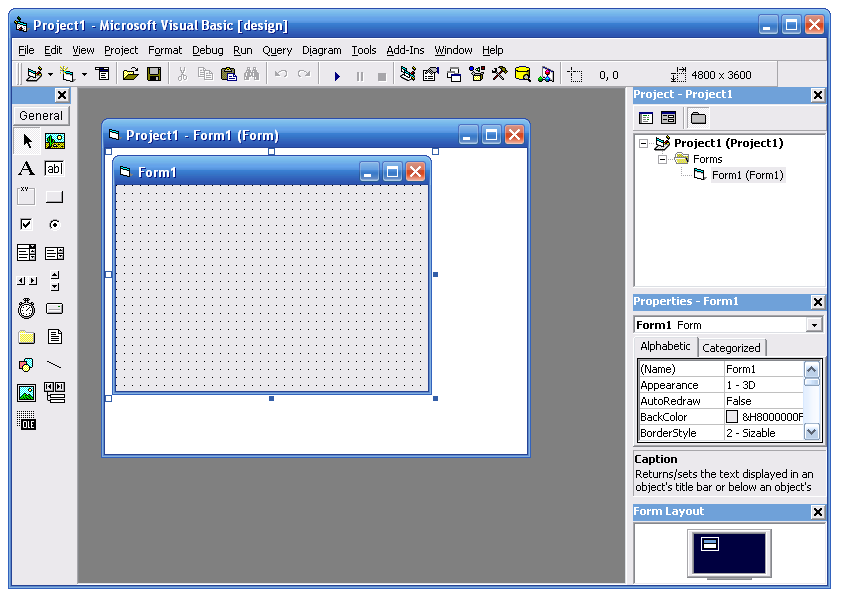This screenshot has height=599, width=841.
Task: Click View Object icon in Project panel
Action: click(x=668, y=118)
